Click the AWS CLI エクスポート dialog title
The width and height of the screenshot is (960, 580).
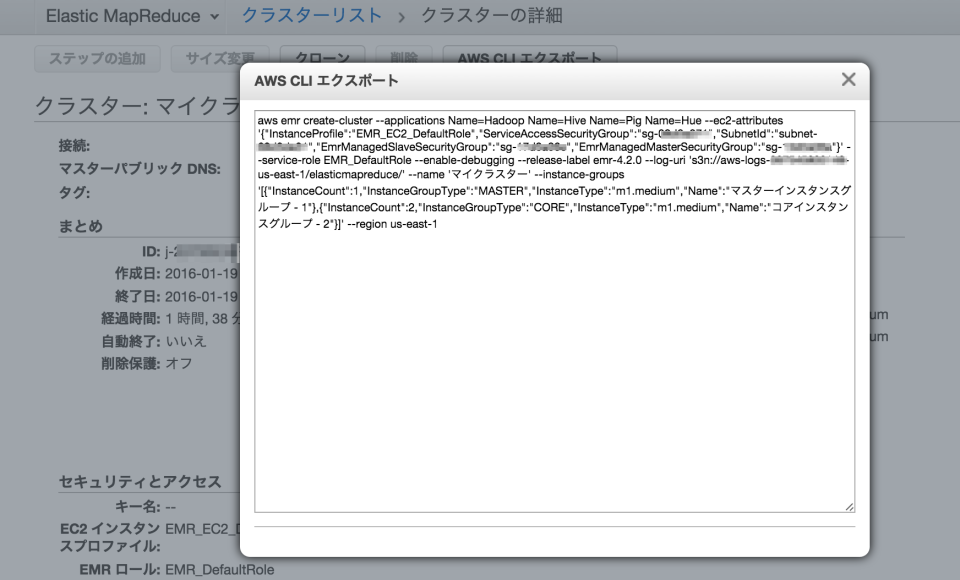pos(326,81)
